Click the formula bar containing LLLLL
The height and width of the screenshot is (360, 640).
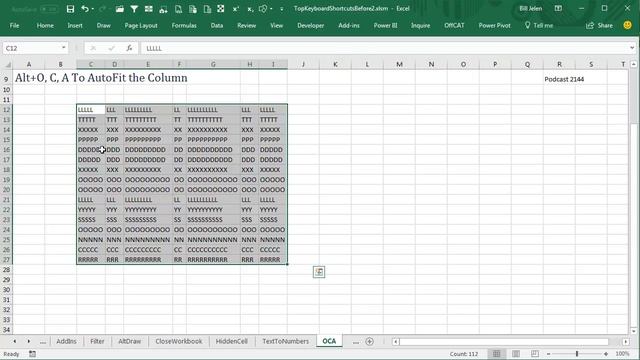[x=384, y=48]
